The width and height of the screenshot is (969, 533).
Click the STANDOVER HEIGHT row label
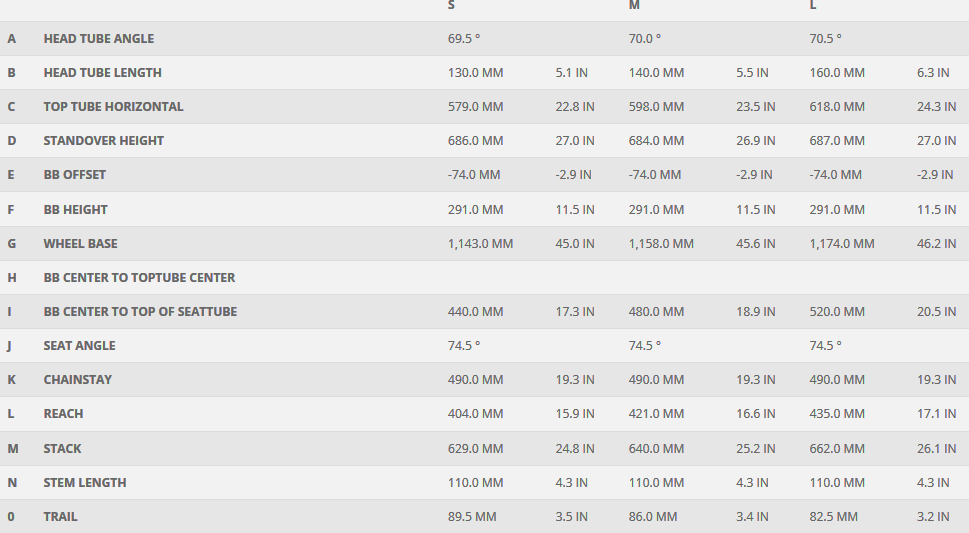click(x=103, y=141)
